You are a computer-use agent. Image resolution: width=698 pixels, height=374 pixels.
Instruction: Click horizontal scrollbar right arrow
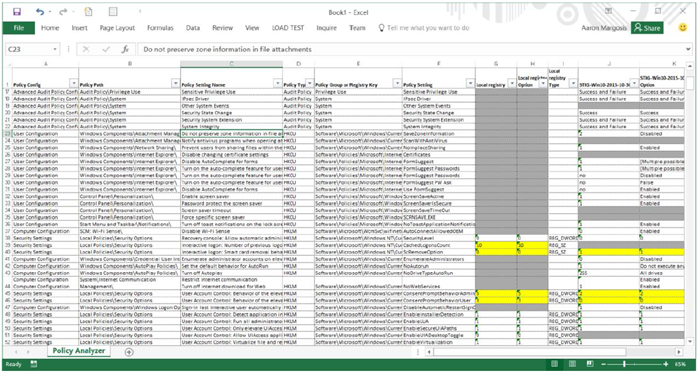[678, 352]
